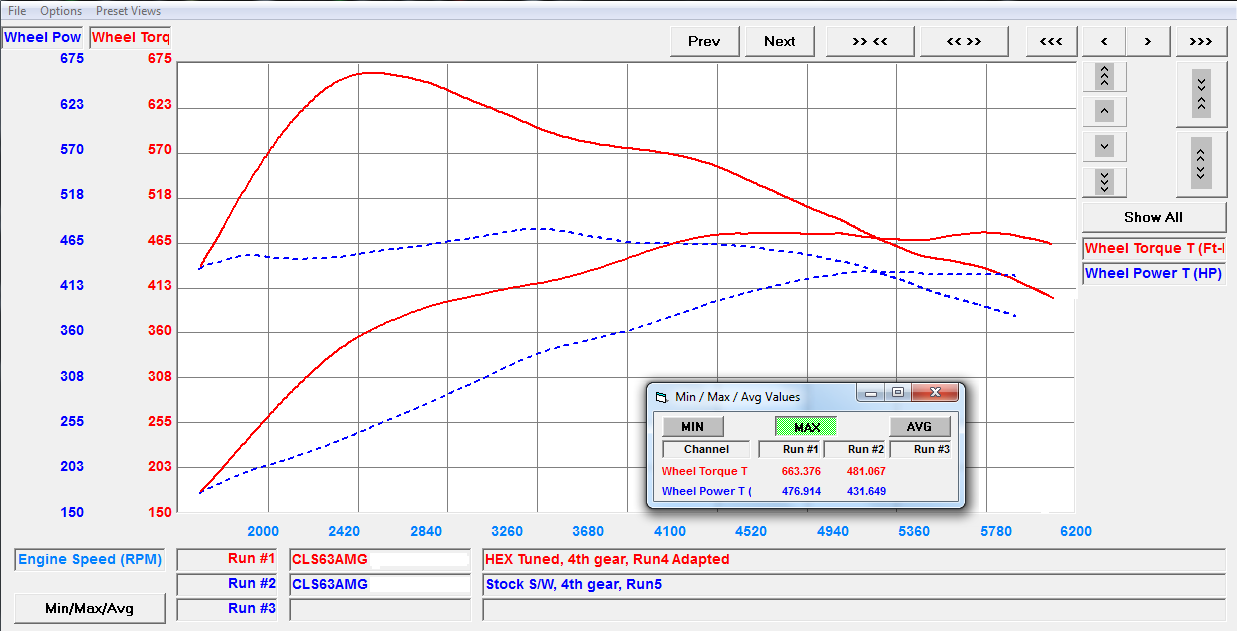Click the single down chevron button
The image size is (1237, 631).
click(x=1104, y=146)
